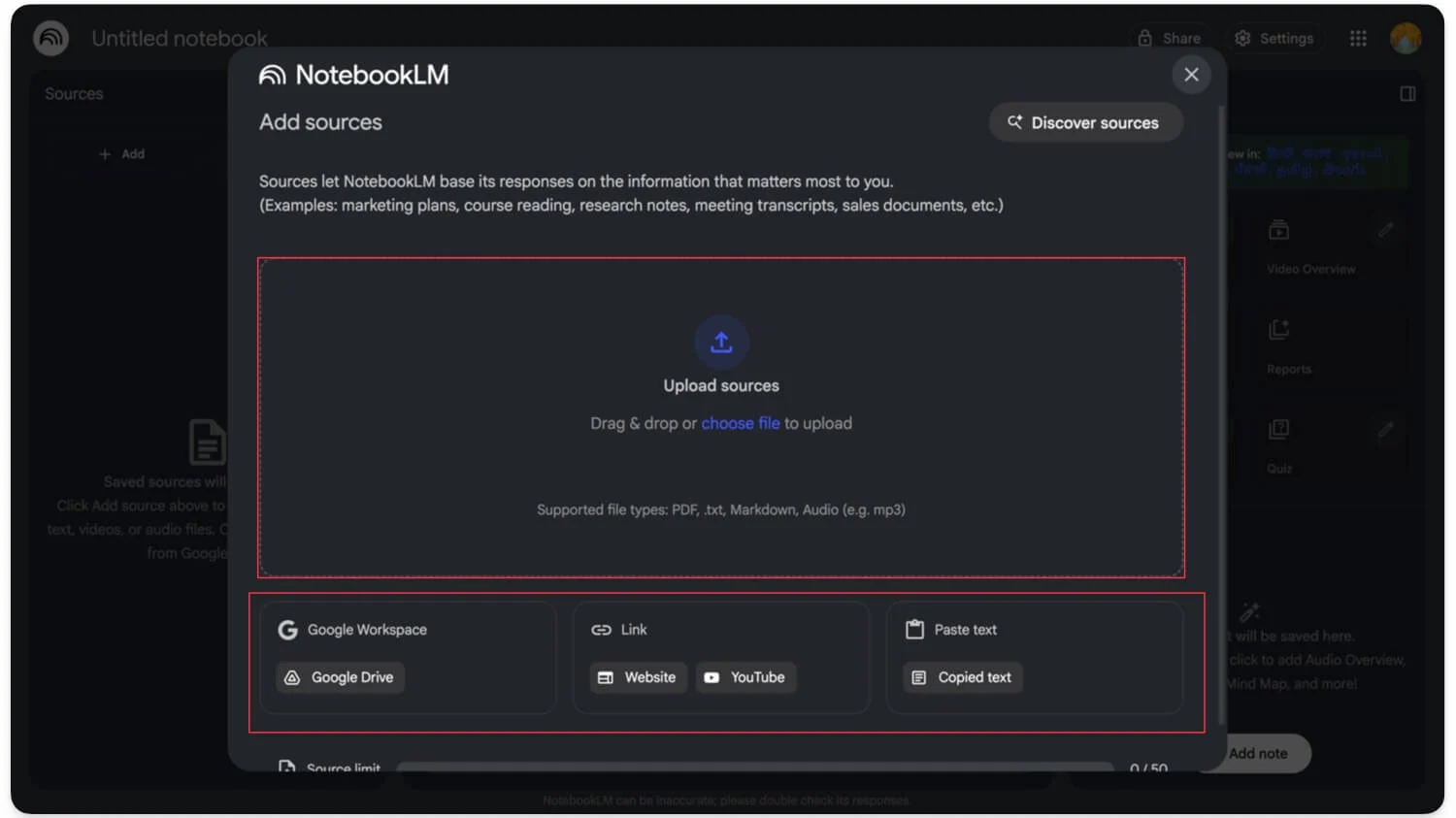
Task: Add a Website link source
Action: pyautogui.click(x=638, y=677)
